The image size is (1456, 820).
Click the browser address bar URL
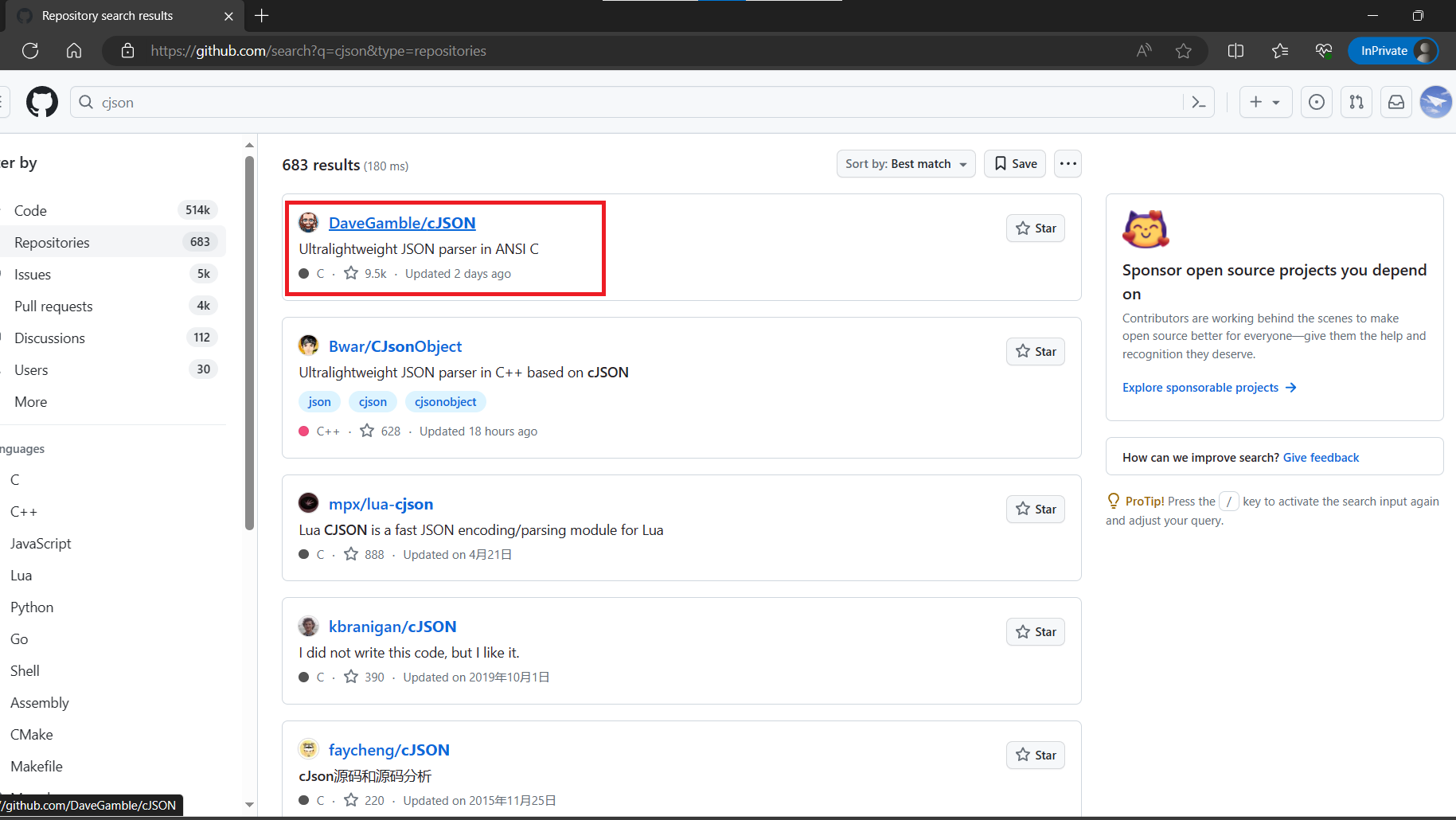318,51
